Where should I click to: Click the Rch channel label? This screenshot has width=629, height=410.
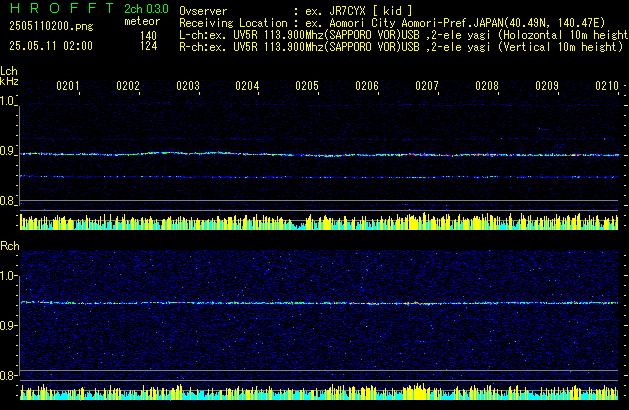[x=10, y=246]
